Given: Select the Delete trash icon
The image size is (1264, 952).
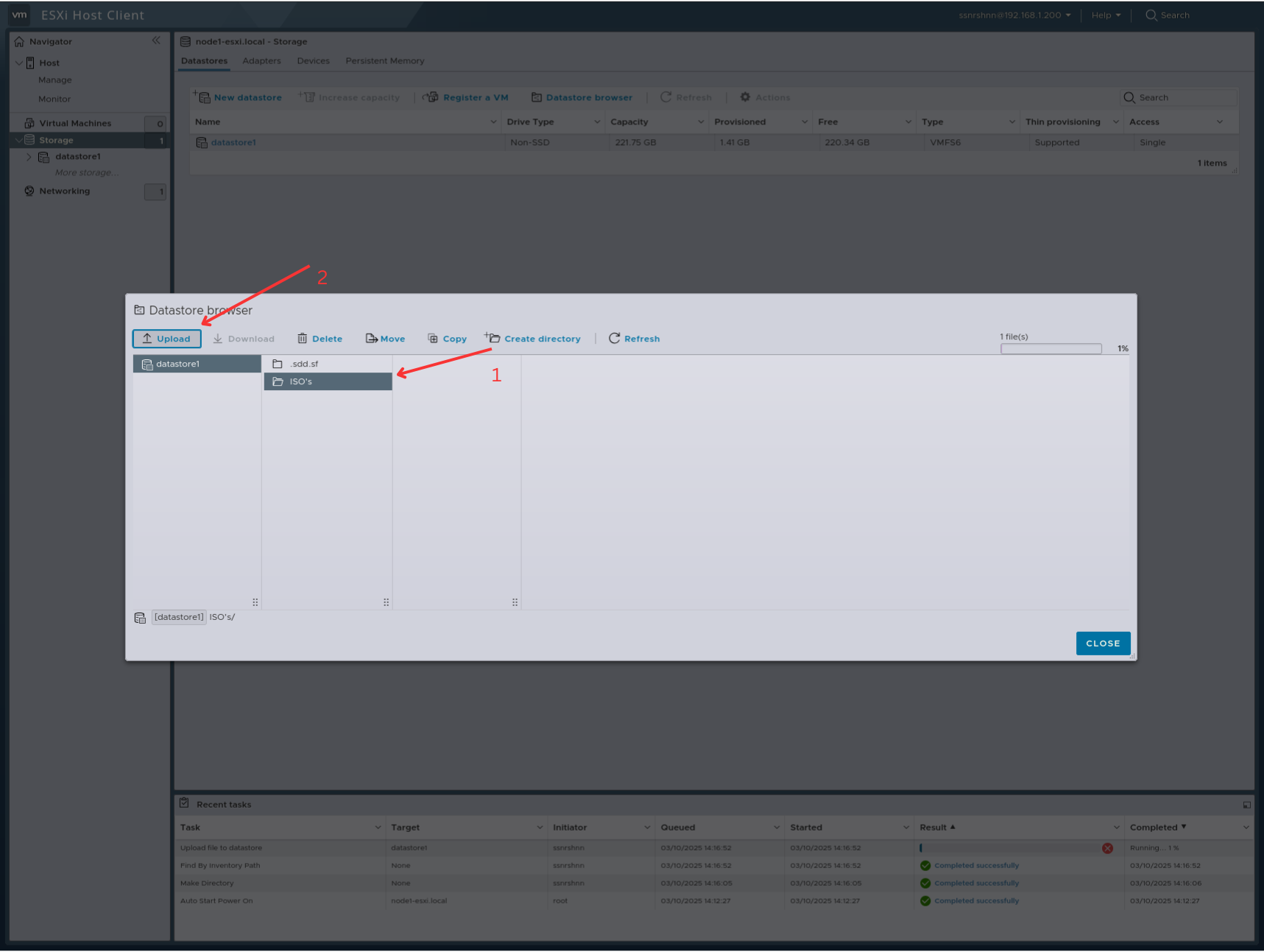Looking at the screenshot, I should [302, 338].
